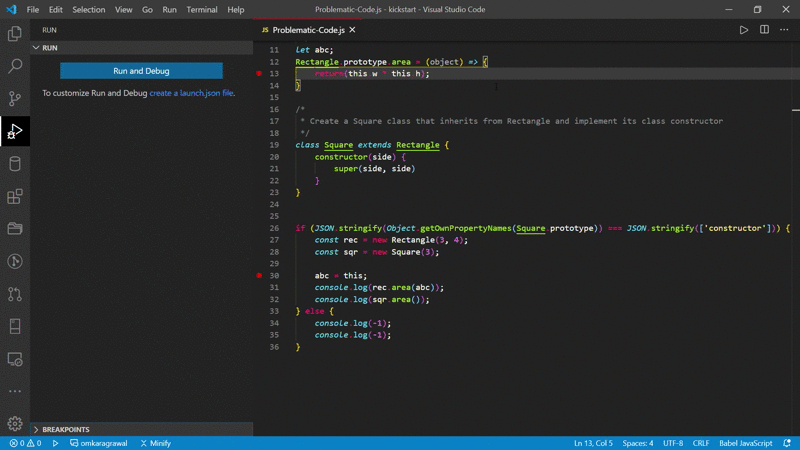The width and height of the screenshot is (800, 450).
Task: Open the Explorer view in activity bar
Action: [x=15, y=34]
